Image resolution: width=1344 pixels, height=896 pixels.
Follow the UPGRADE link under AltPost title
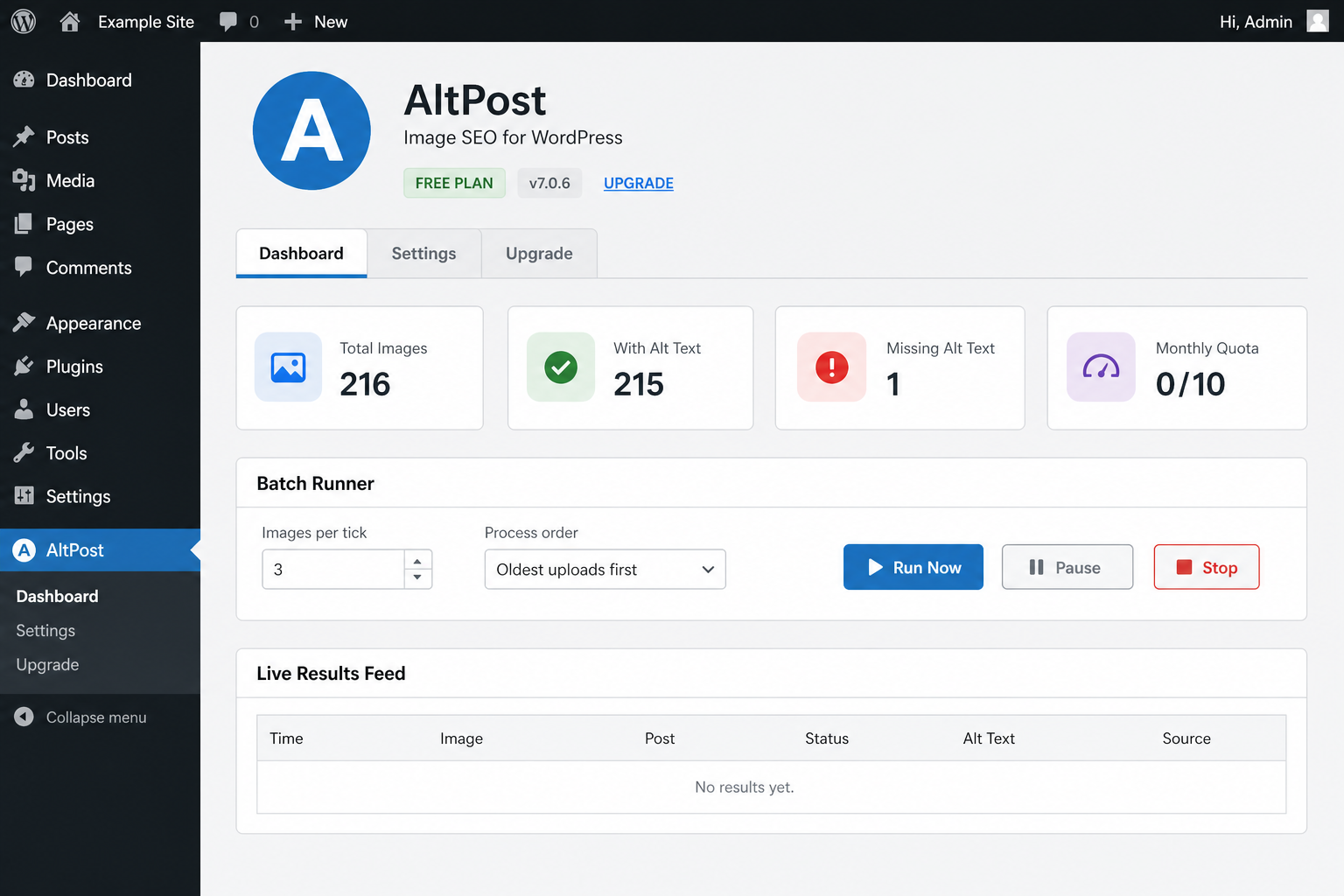[639, 183]
